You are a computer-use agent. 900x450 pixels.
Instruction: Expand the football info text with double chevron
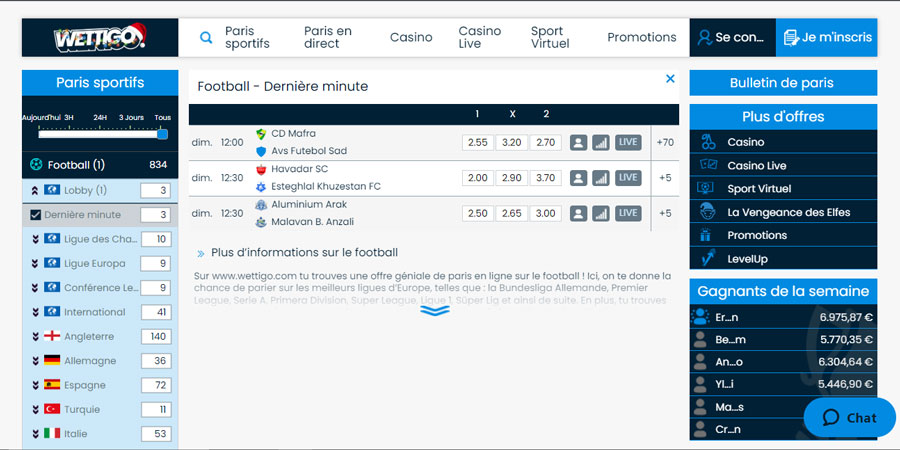[434, 310]
